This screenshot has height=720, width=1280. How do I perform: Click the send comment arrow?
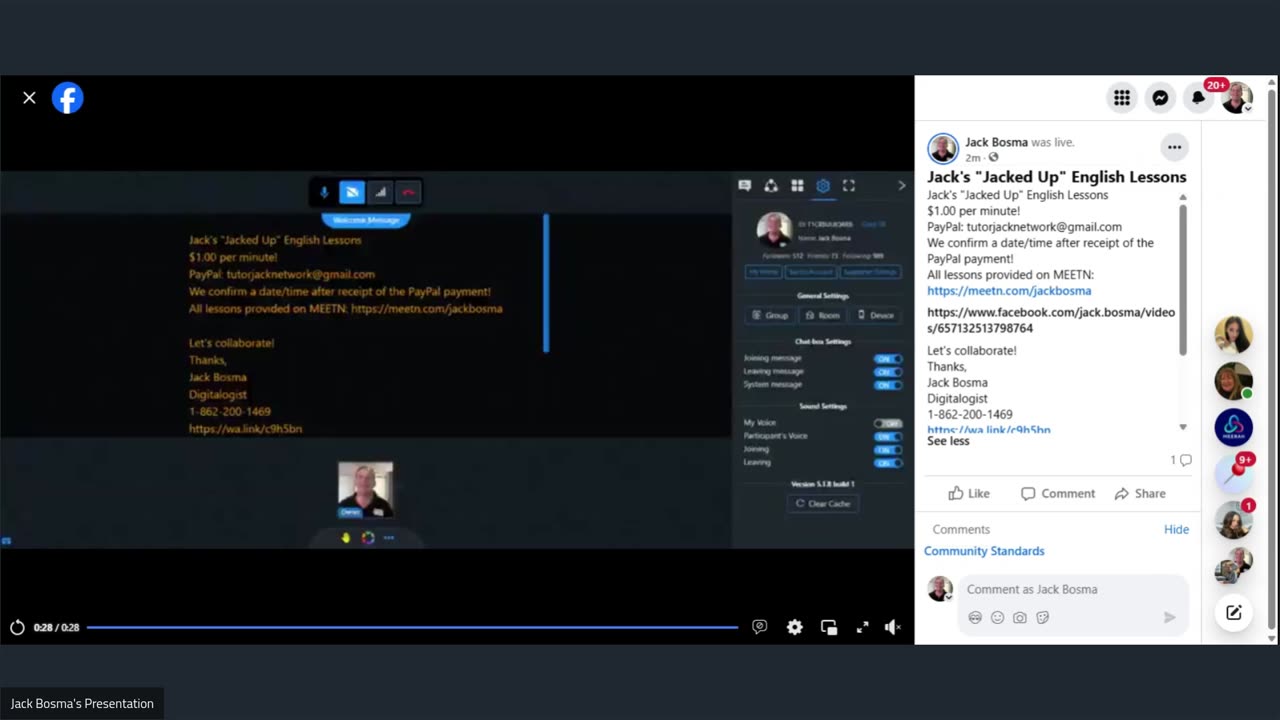click(1169, 618)
